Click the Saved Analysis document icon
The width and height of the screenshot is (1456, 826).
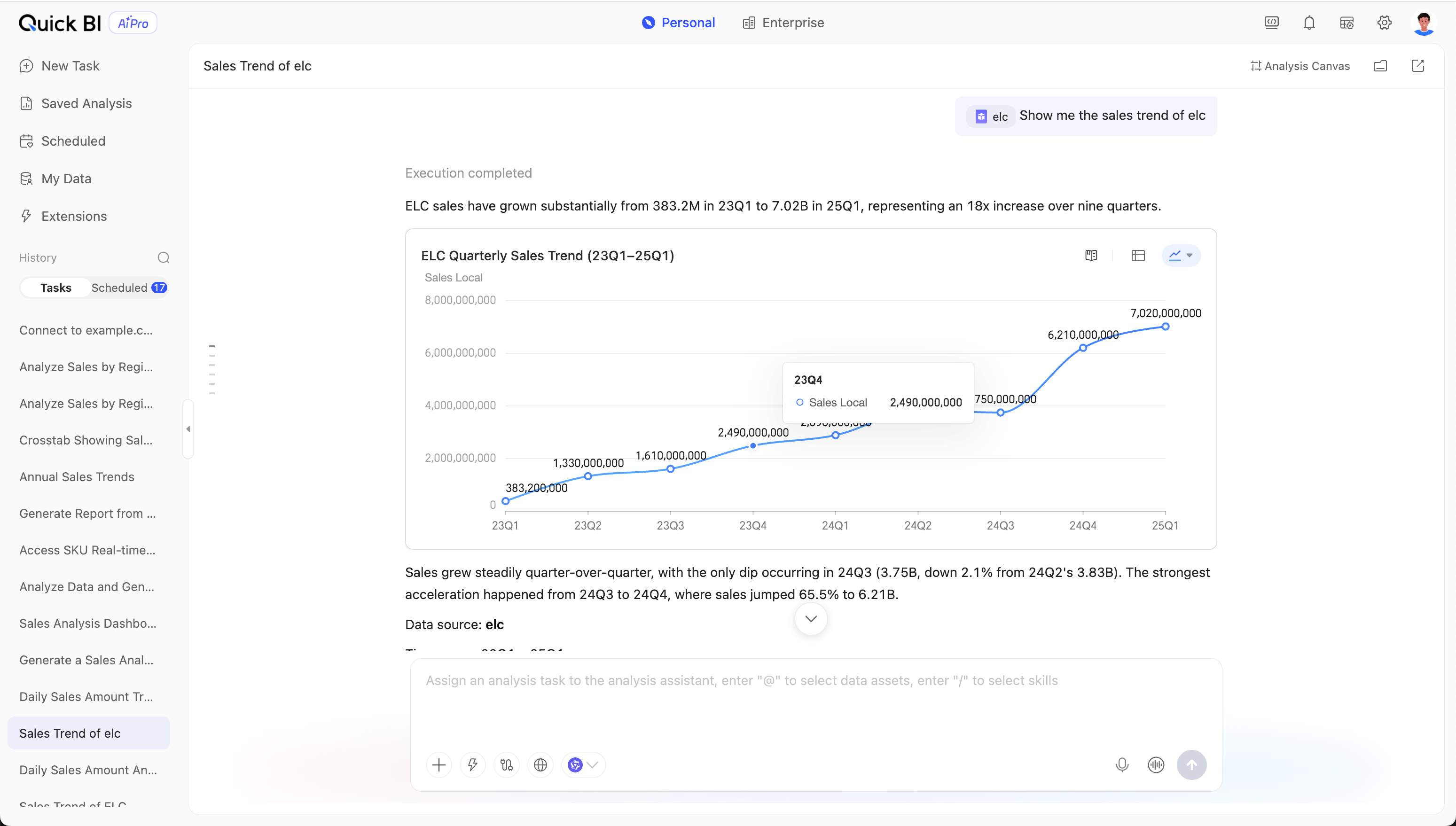coord(26,103)
